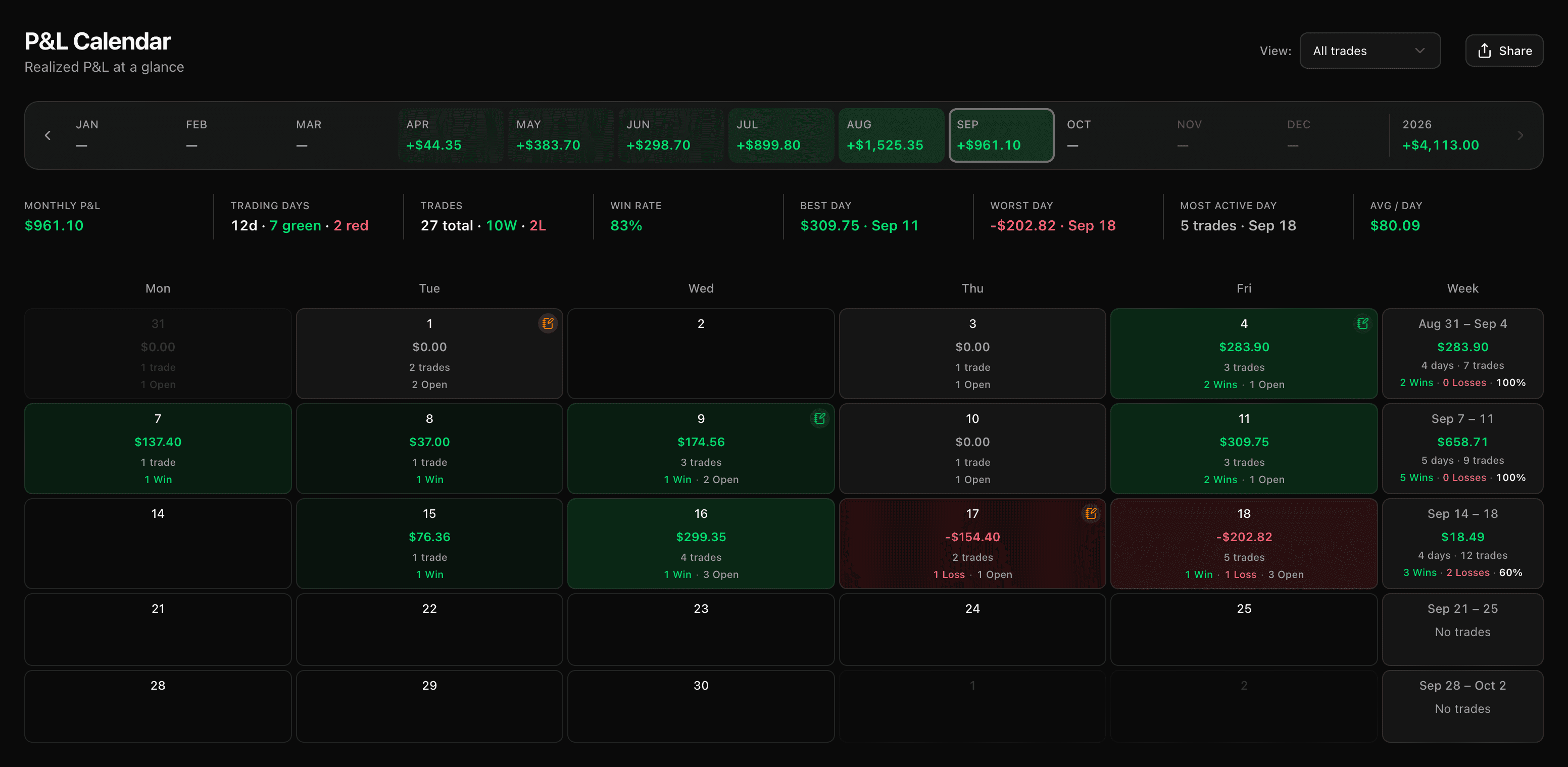Open the note icon on Sep 1

coord(548,323)
